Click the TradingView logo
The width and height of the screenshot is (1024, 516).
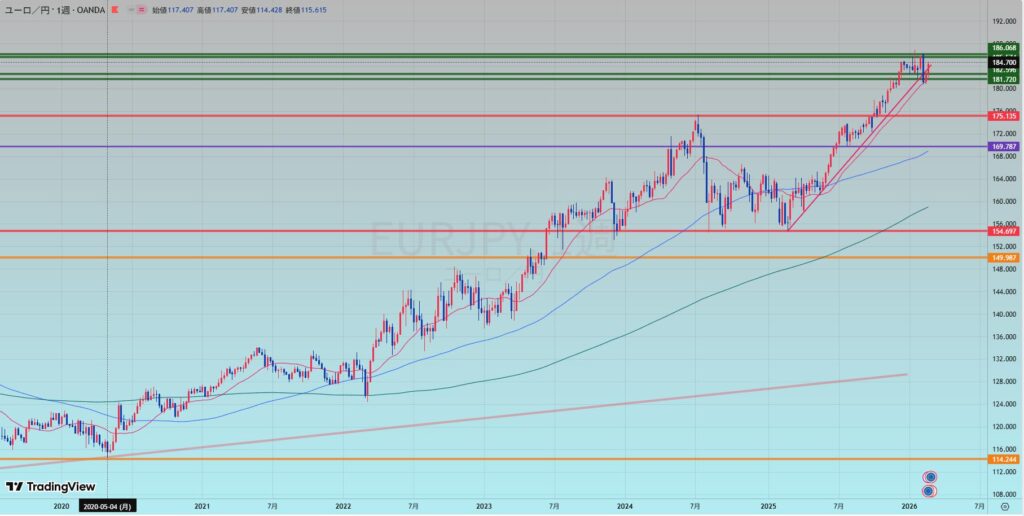pos(50,487)
